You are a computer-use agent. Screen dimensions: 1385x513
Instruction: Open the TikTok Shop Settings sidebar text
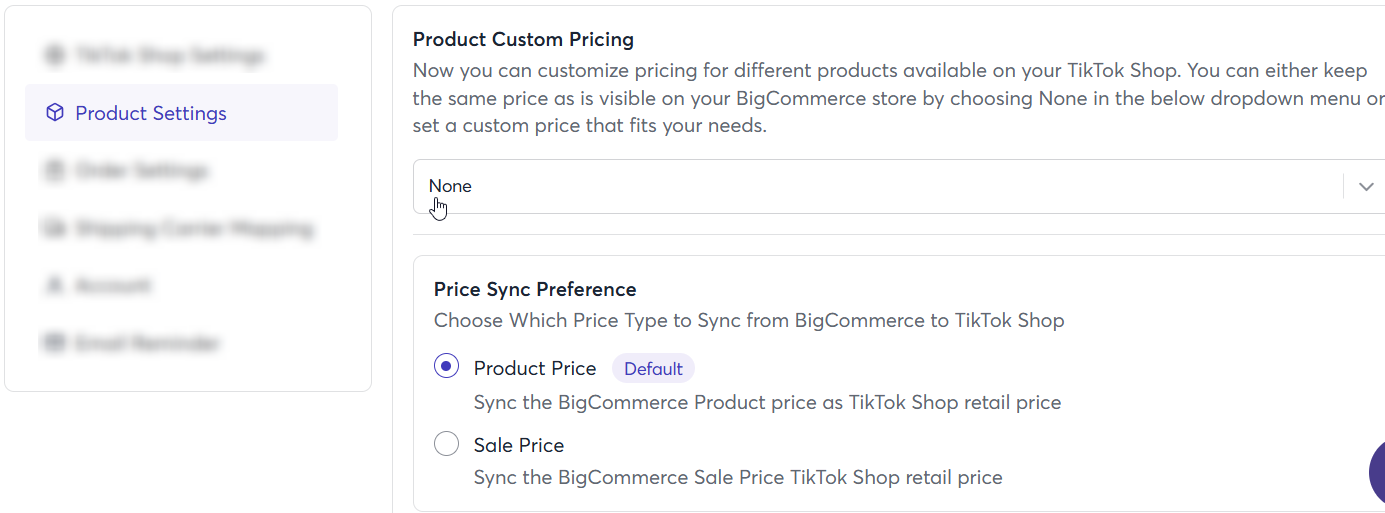(x=170, y=55)
